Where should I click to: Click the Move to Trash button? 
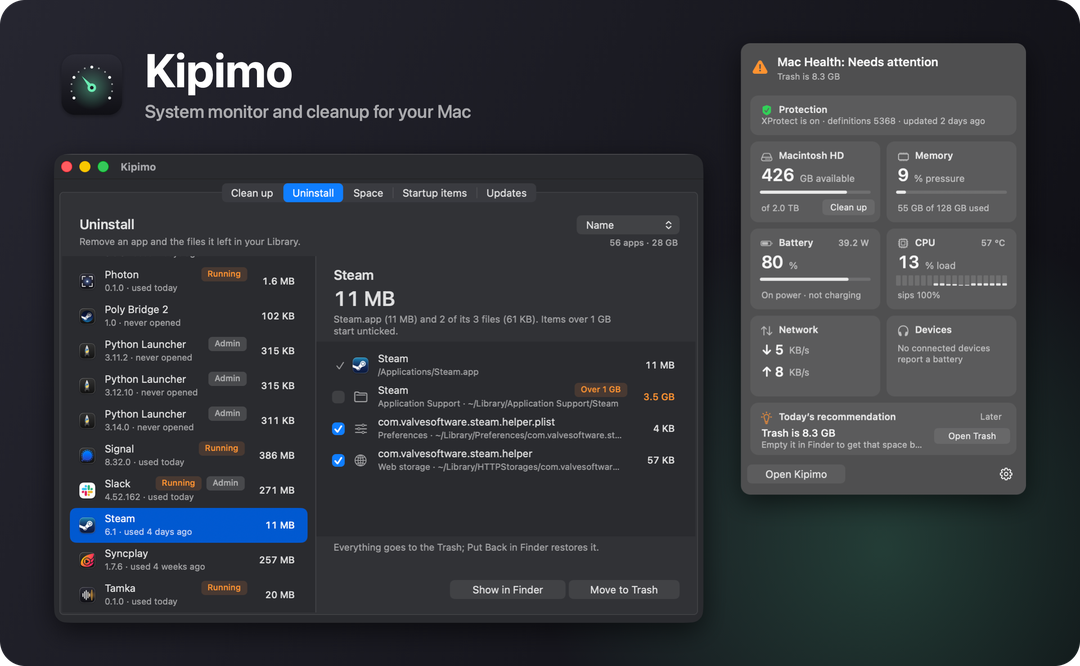(x=623, y=590)
